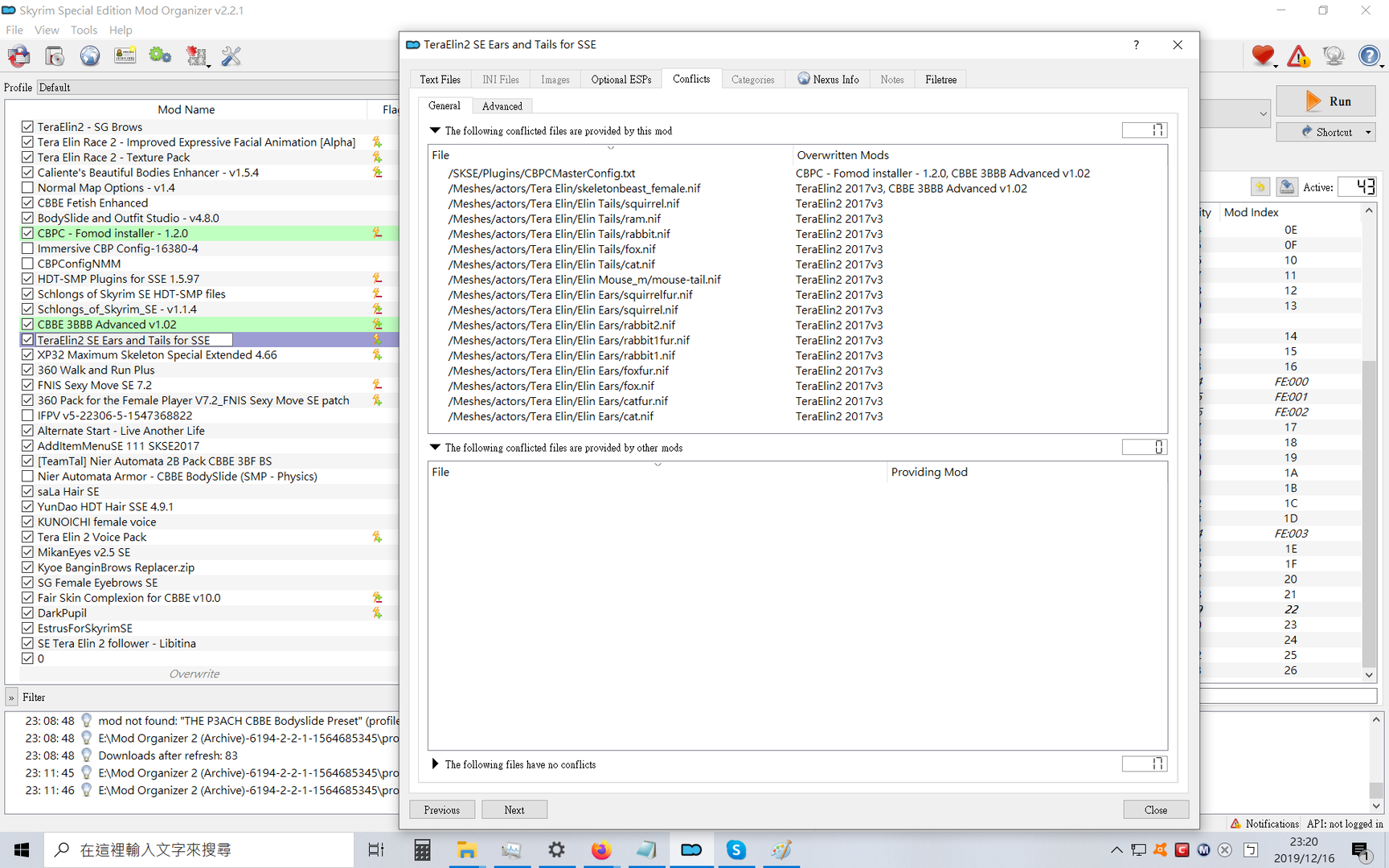The height and width of the screenshot is (868, 1389).
Task: Click the Previous button
Action: point(442,809)
